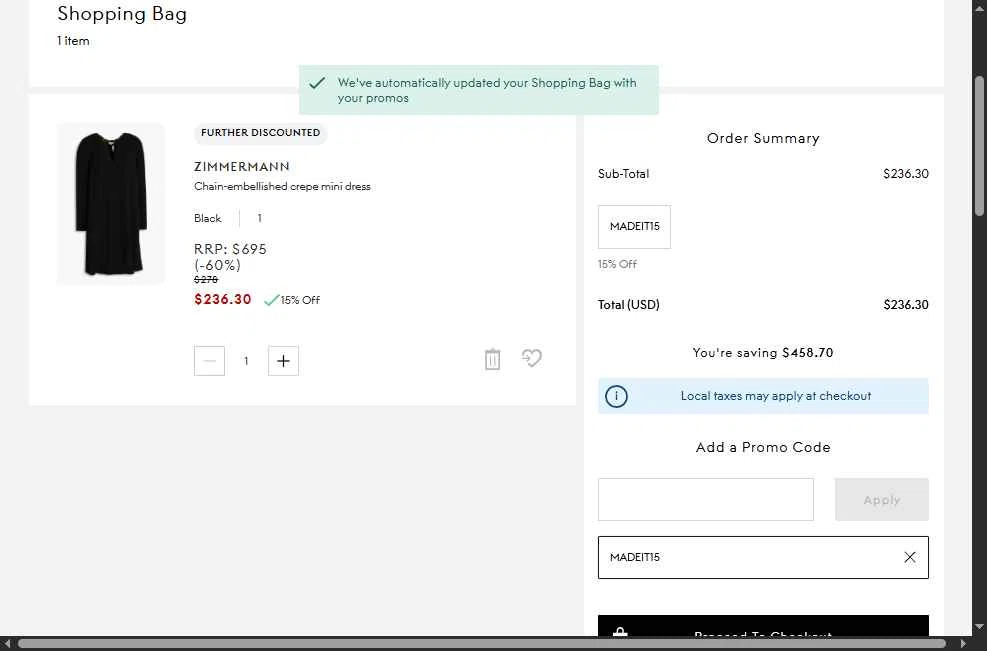Click the red $236.30 sale price
Image resolution: width=987 pixels, height=651 pixels.
[223, 299]
